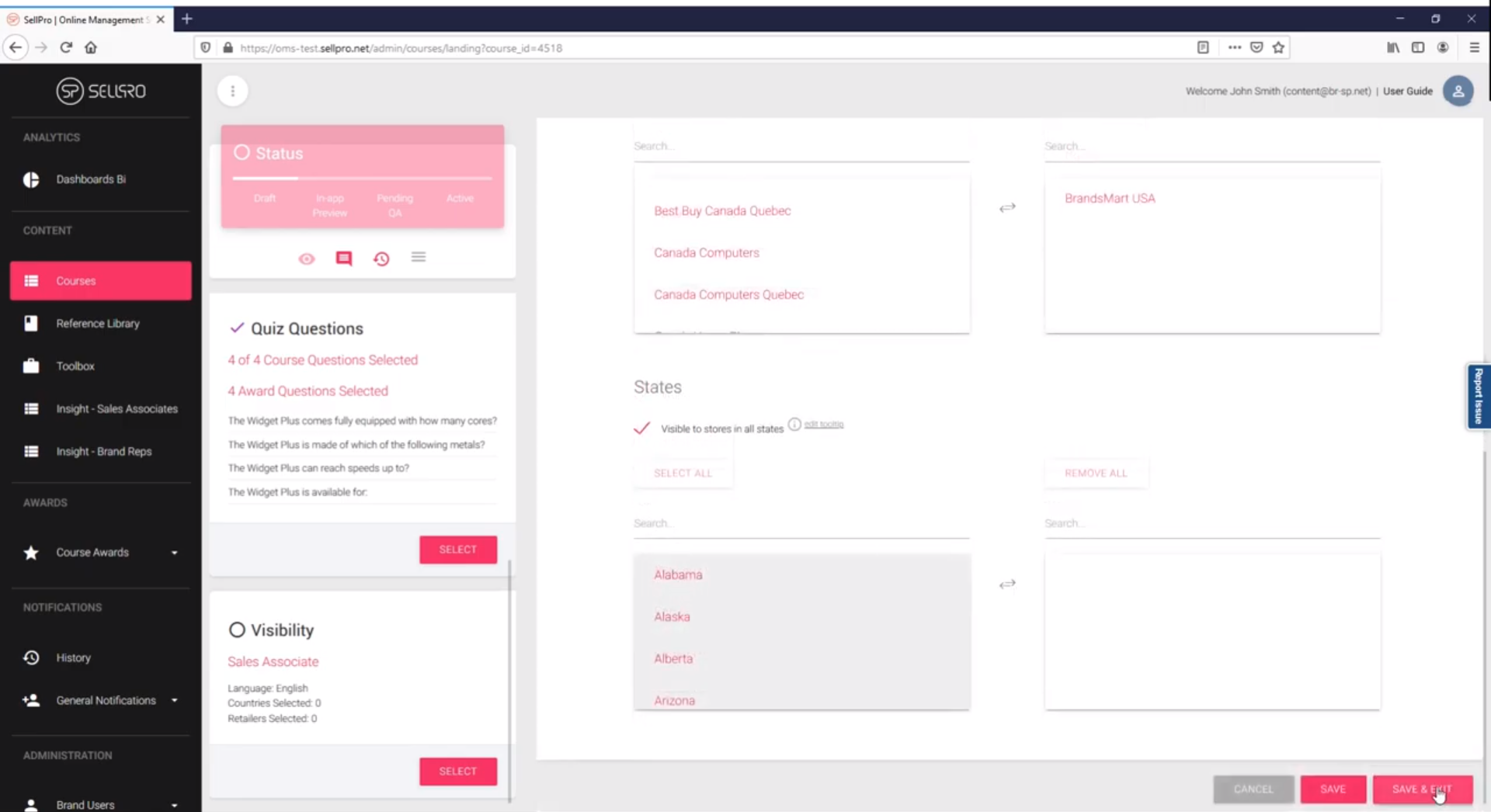Click the eye preview icon under Status
Screen dimensions: 1491x812
pyautogui.click(x=307, y=259)
